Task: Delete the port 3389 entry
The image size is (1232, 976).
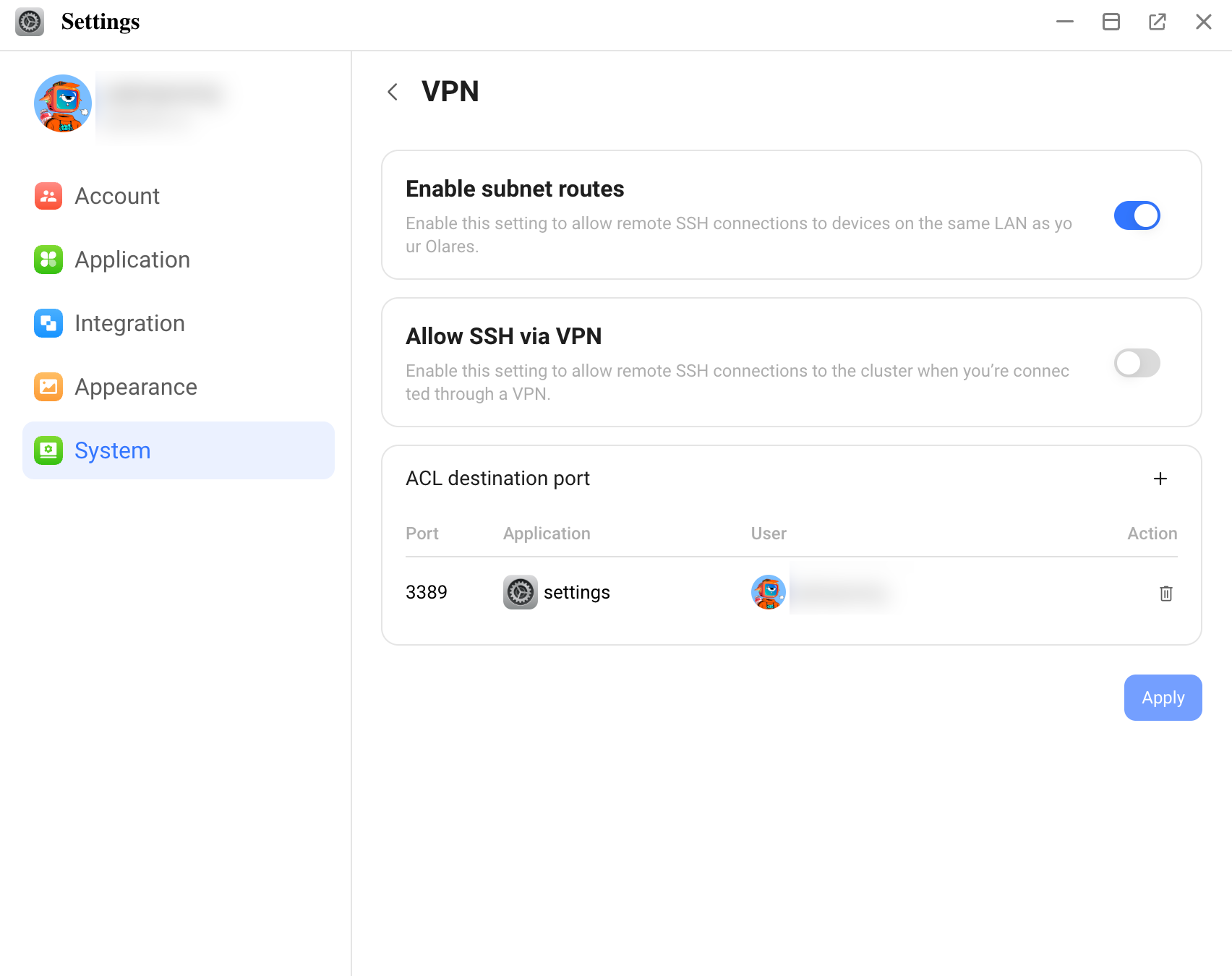Action: click(1165, 594)
